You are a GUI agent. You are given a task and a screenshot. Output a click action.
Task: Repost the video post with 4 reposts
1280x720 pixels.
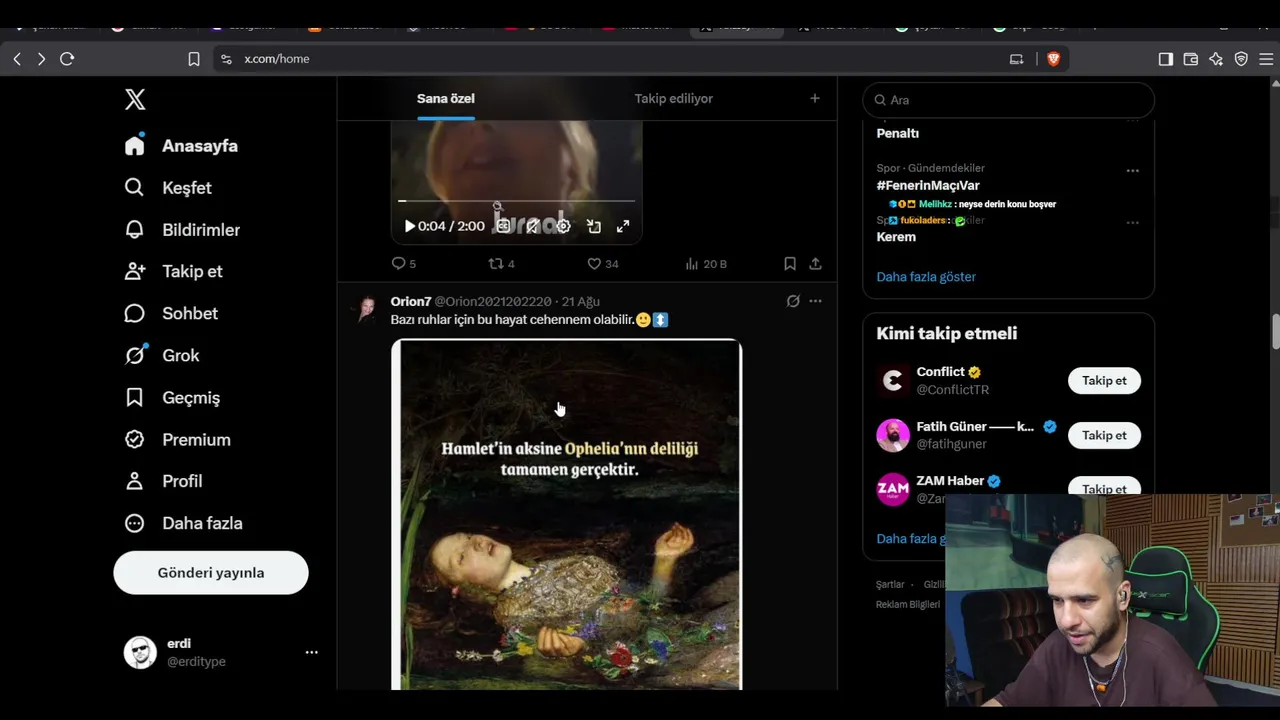click(x=501, y=264)
